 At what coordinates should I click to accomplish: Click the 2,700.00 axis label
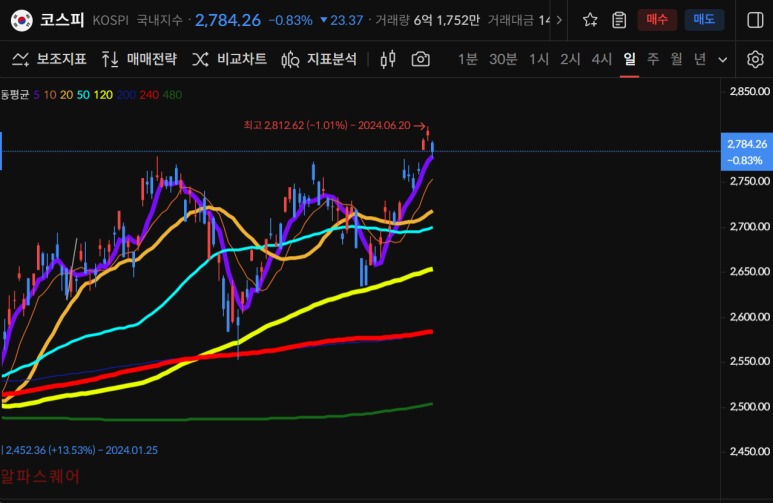(x=750, y=226)
